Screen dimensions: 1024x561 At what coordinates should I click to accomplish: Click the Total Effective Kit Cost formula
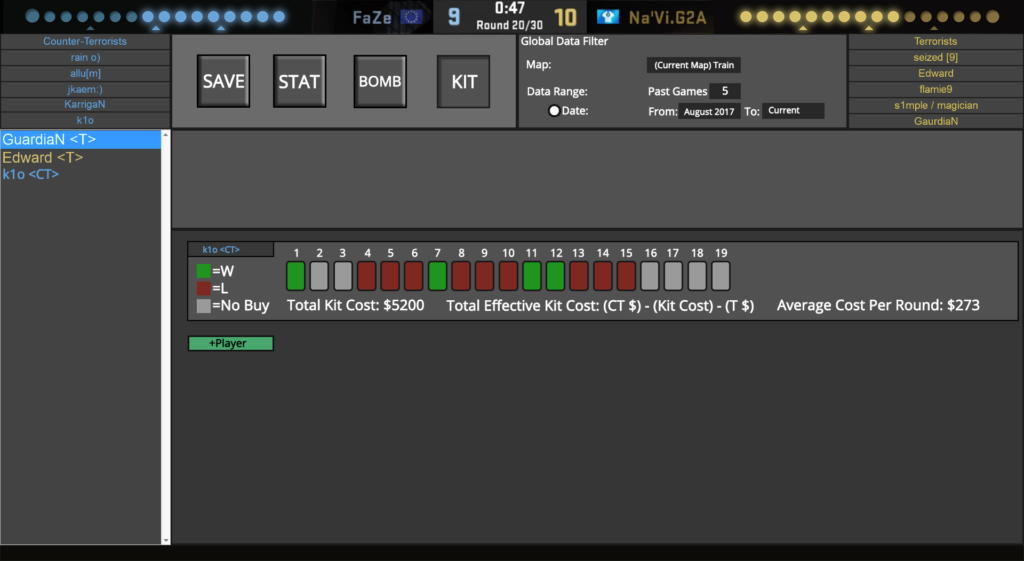(x=600, y=306)
